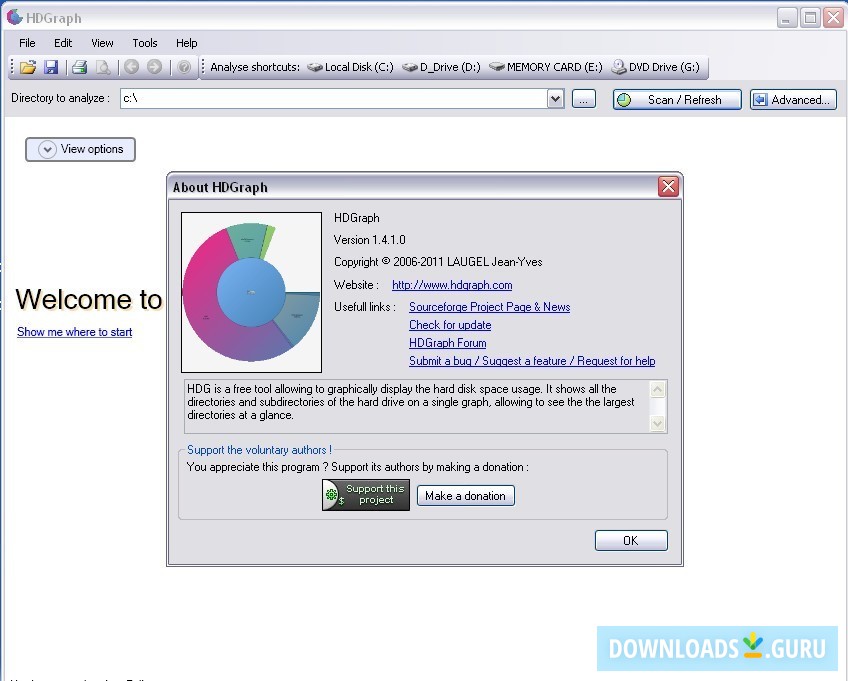Screen dimensions: 848x681
Task: Click Submit a bug / Suggest a feature link
Action: [532, 361]
